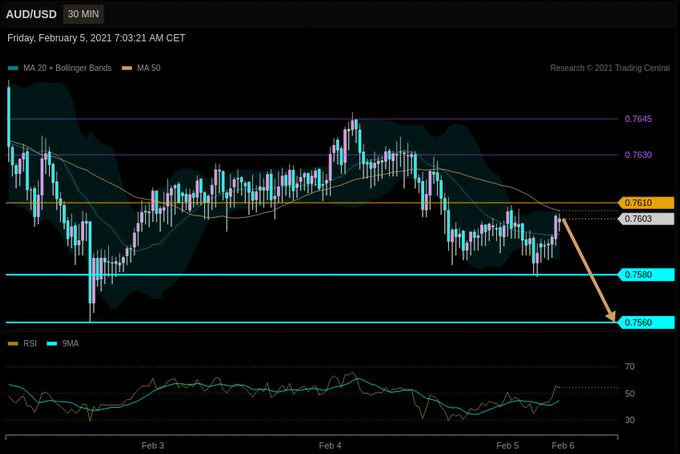Select the 30 MIN timeframe button
This screenshot has height=454, width=680.
coord(83,14)
